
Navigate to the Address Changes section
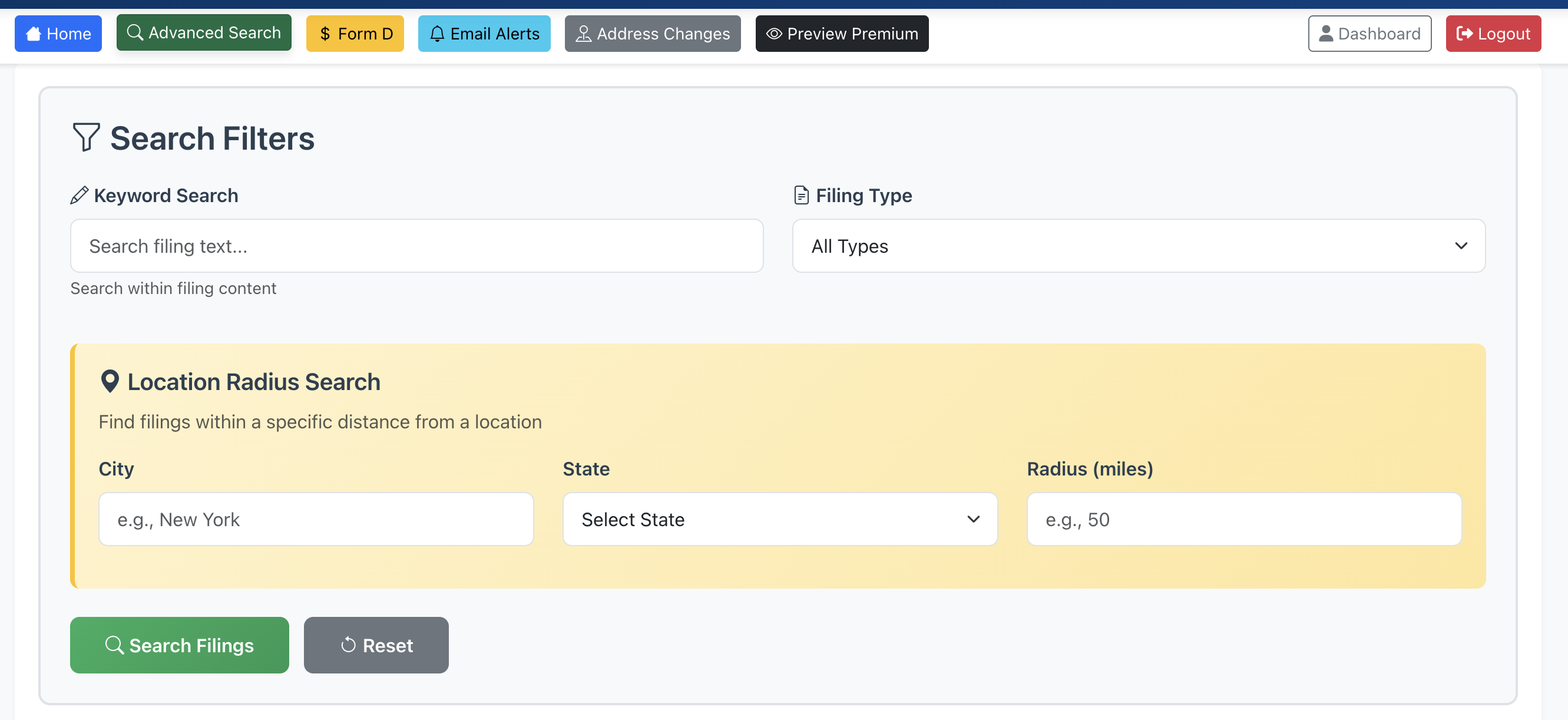(x=653, y=34)
